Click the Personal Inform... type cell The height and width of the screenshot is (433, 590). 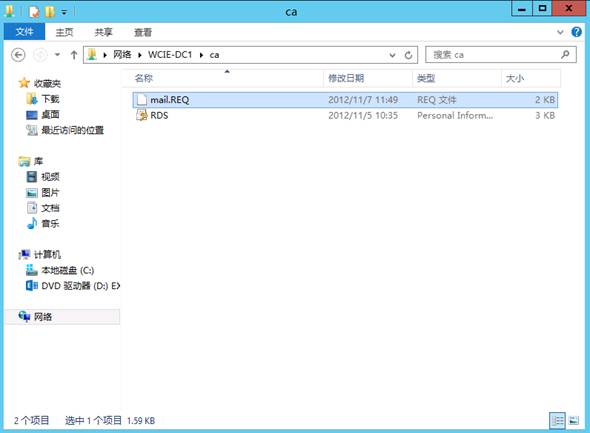pyautogui.click(x=455, y=115)
